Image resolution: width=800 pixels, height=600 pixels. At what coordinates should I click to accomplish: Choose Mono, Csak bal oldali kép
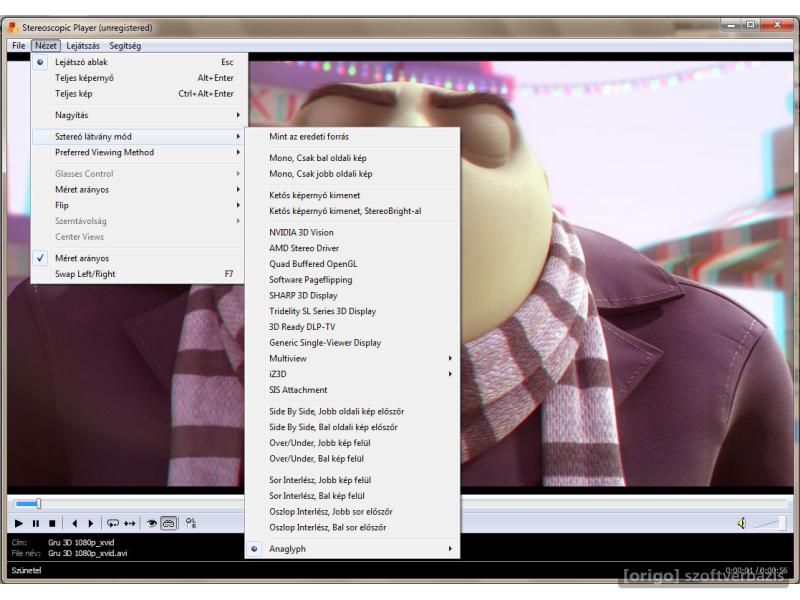click(352, 158)
